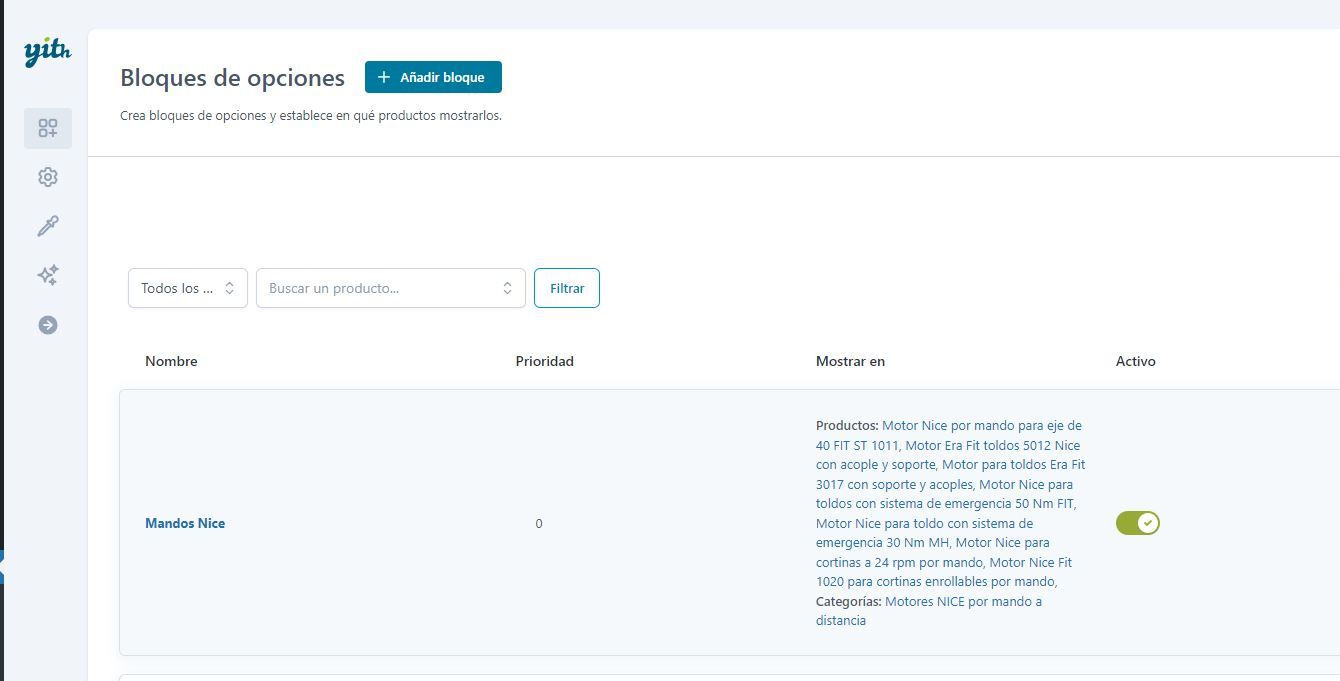The width and height of the screenshot is (1340, 681).
Task: Click the Mostrar en column header
Action: [850, 361]
